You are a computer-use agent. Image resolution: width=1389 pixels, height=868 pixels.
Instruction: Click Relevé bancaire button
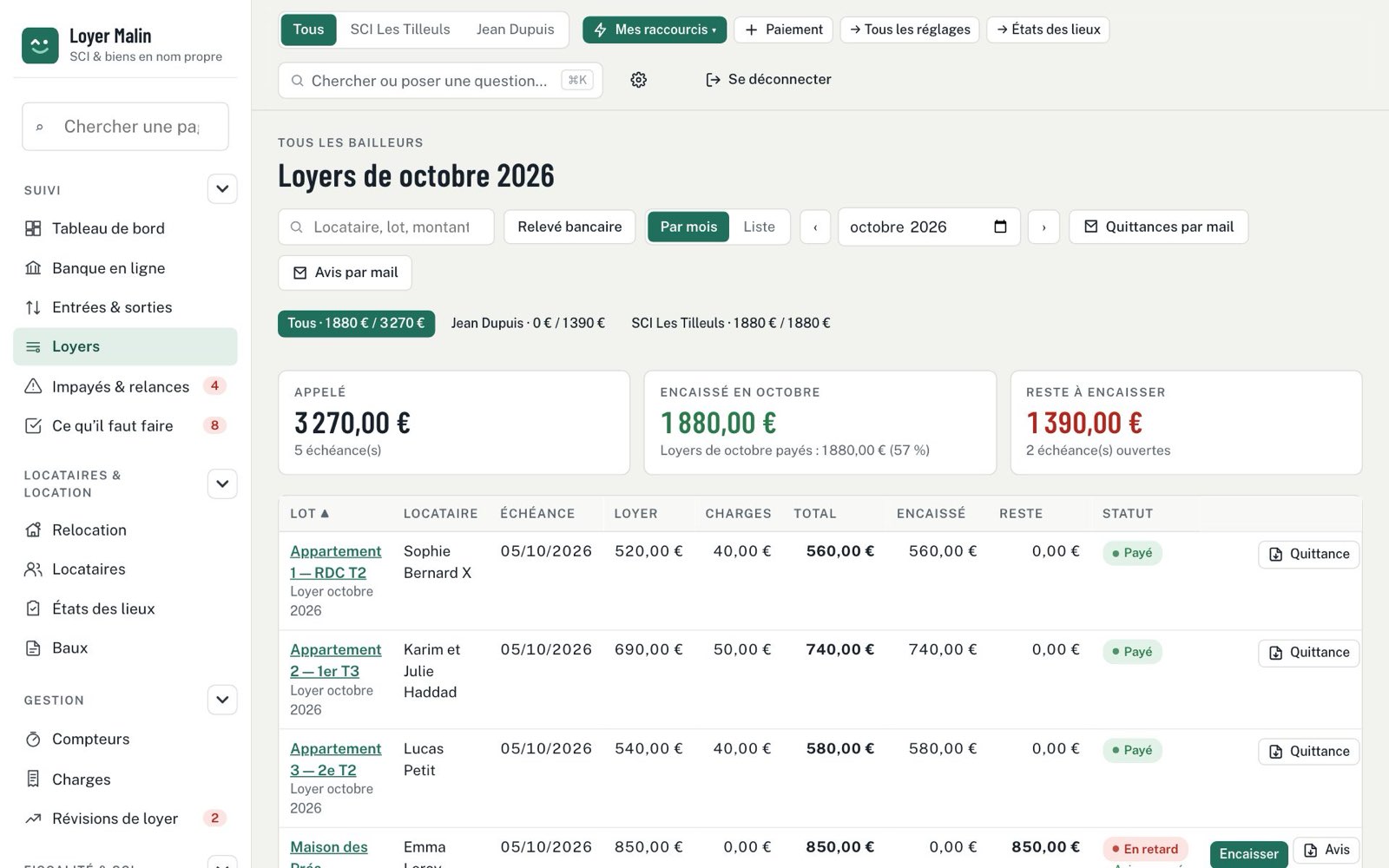[569, 227]
